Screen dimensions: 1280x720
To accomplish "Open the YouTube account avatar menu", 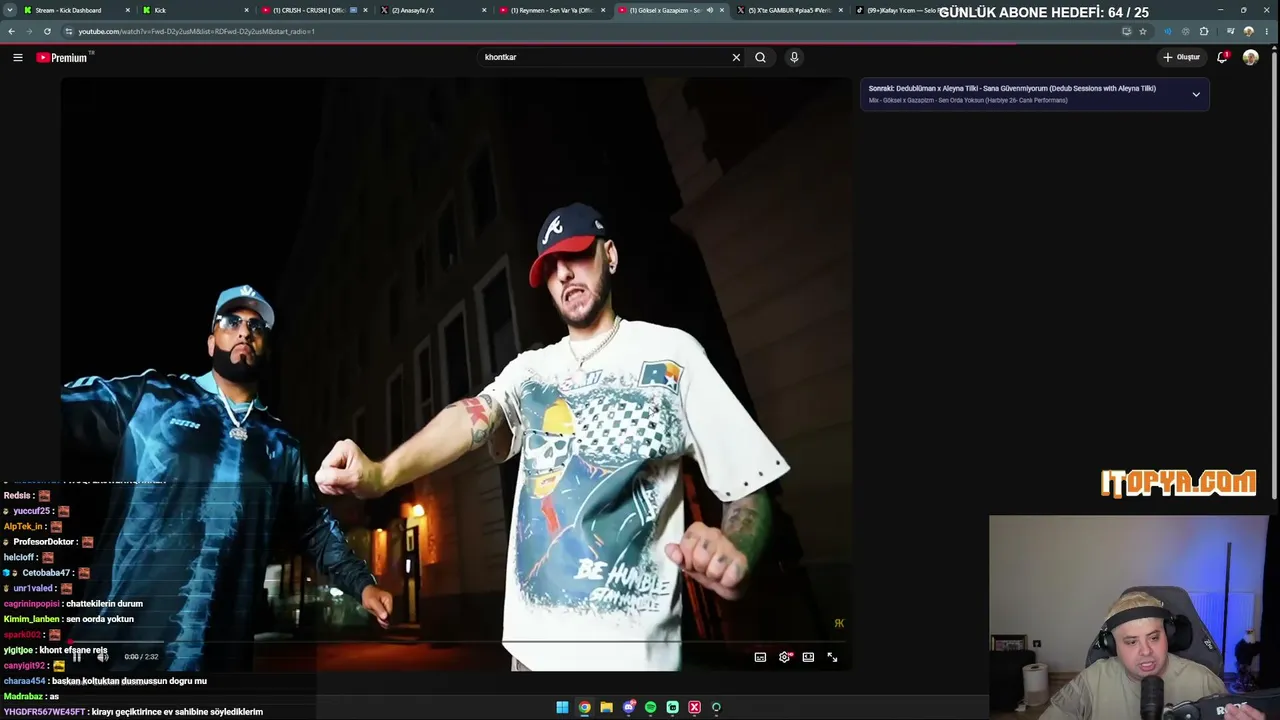I will coord(1250,57).
